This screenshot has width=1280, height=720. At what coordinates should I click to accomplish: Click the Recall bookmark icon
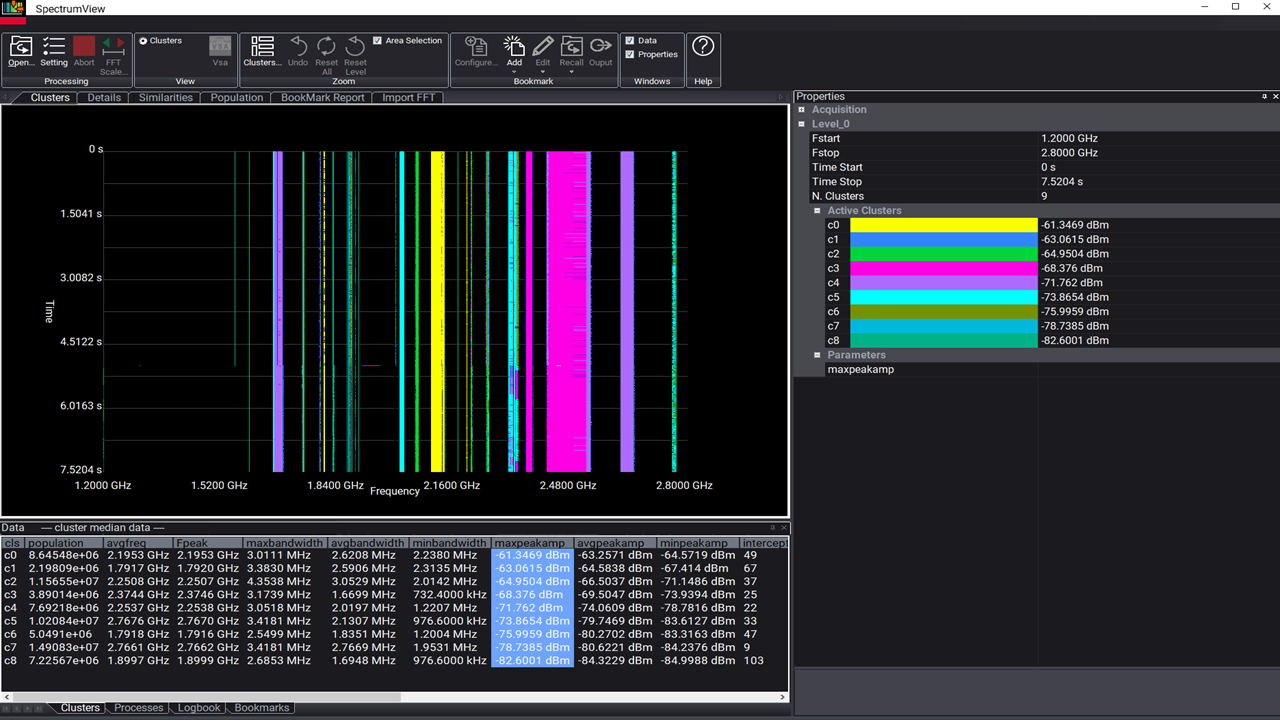571,47
